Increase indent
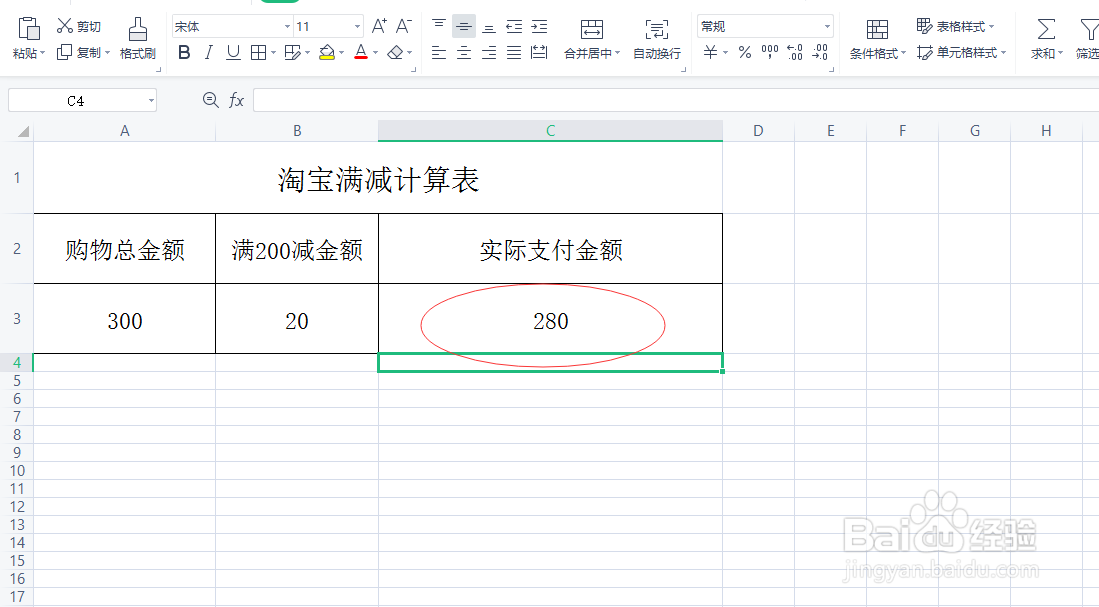 coord(539,27)
